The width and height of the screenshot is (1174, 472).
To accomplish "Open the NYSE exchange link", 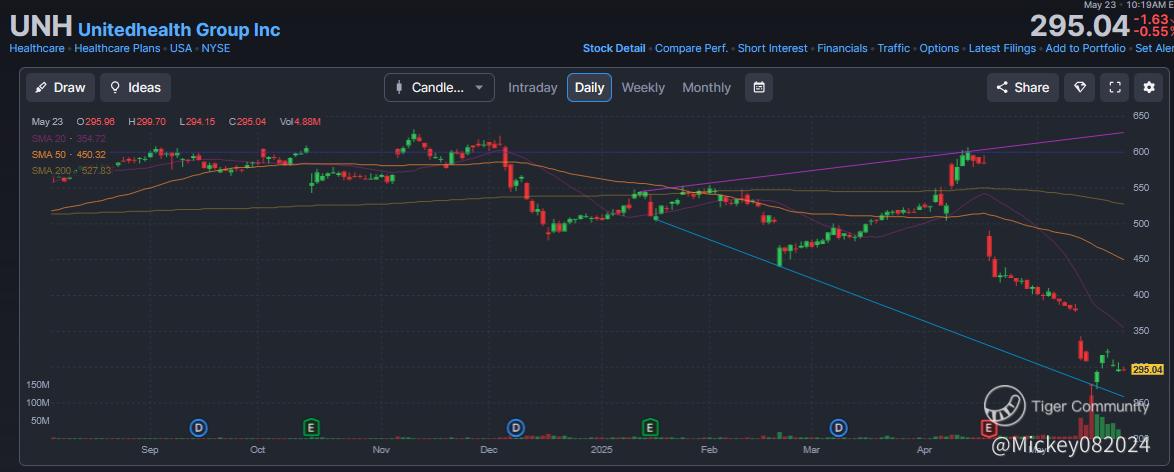I will (x=216, y=48).
